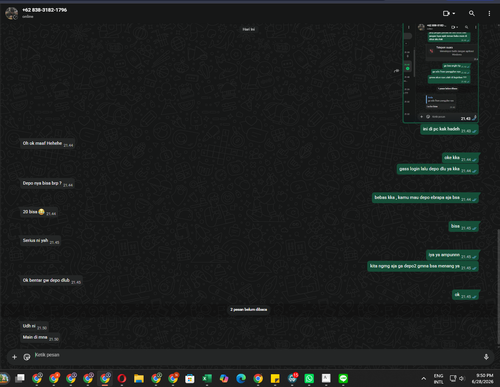The width and height of the screenshot is (500, 387).
Task: Open Copilot from the taskbar
Action: pos(224,378)
